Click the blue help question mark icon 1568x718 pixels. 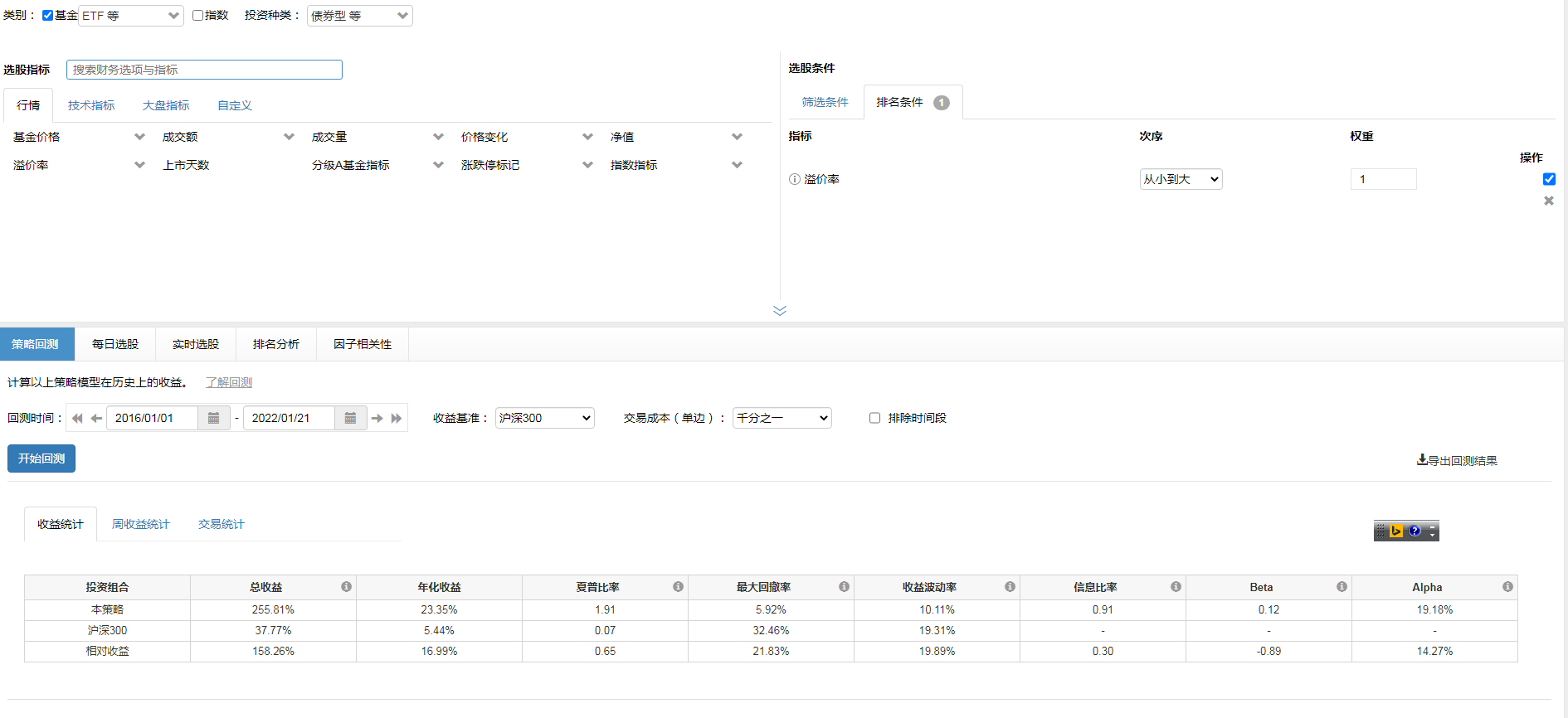click(1415, 531)
